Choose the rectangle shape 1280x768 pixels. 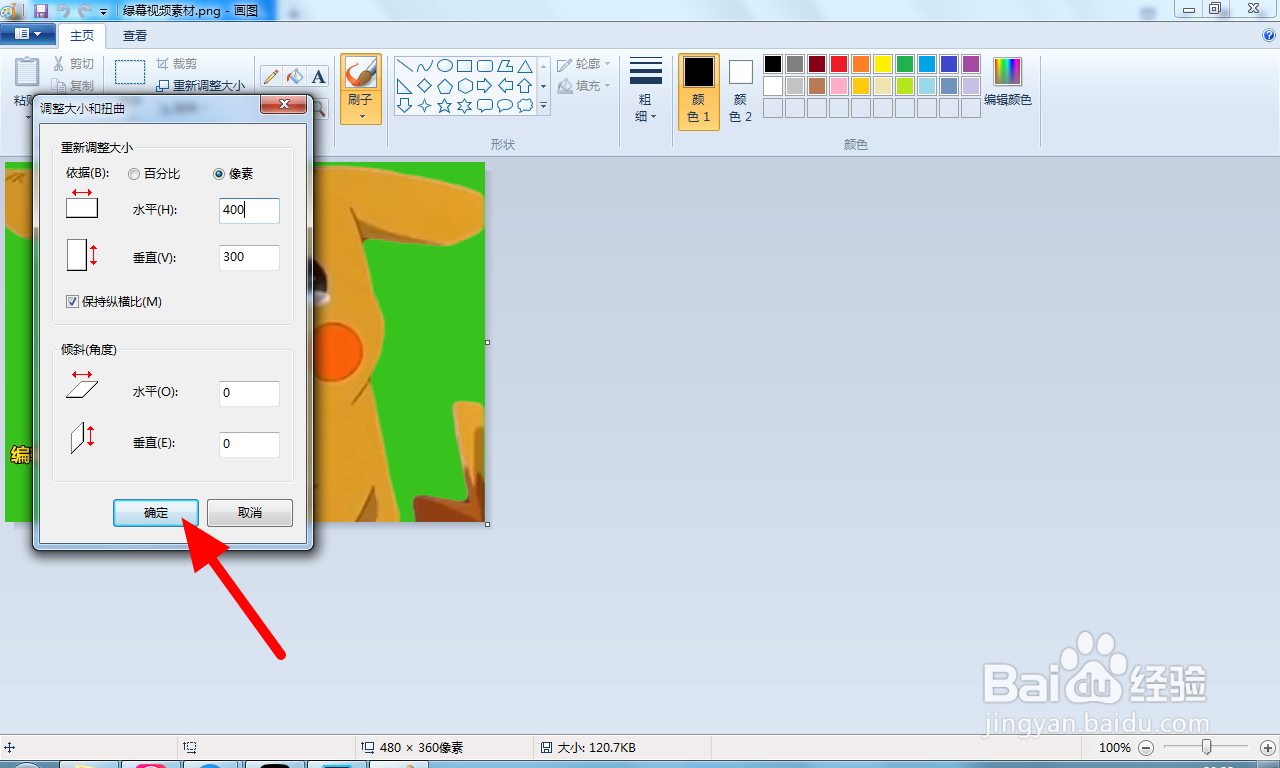click(465, 66)
